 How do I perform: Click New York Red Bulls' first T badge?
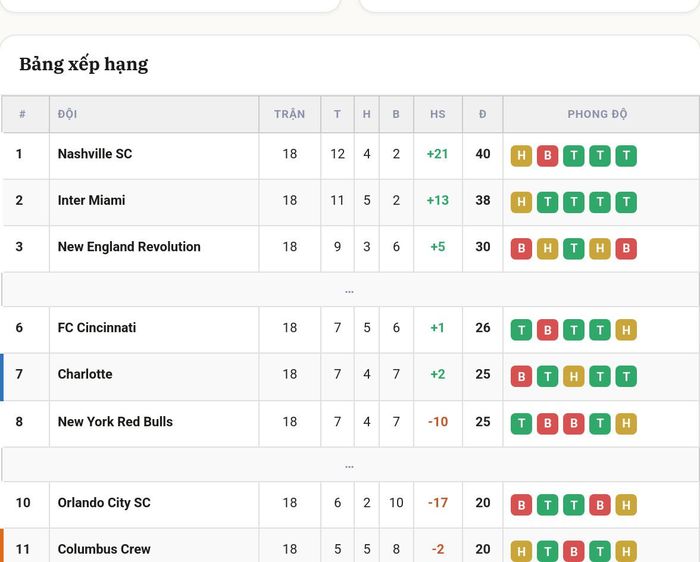(x=521, y=424)
